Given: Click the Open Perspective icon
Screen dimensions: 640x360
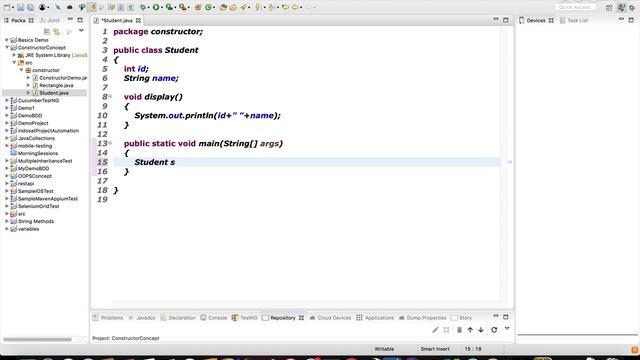Looking at the screenshot, I should click(609, 7).
